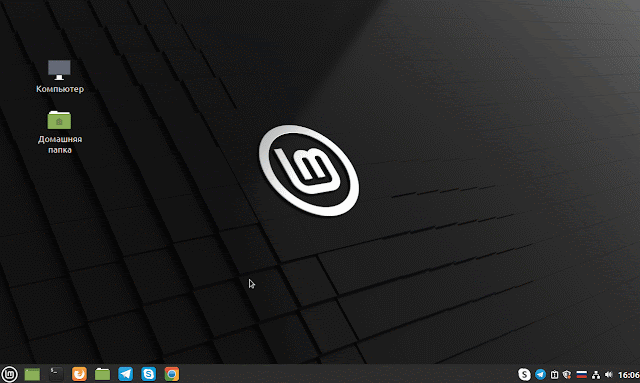Click the green Show Desktop panel icon
This screenshot has width=640, height=383.
32,374
